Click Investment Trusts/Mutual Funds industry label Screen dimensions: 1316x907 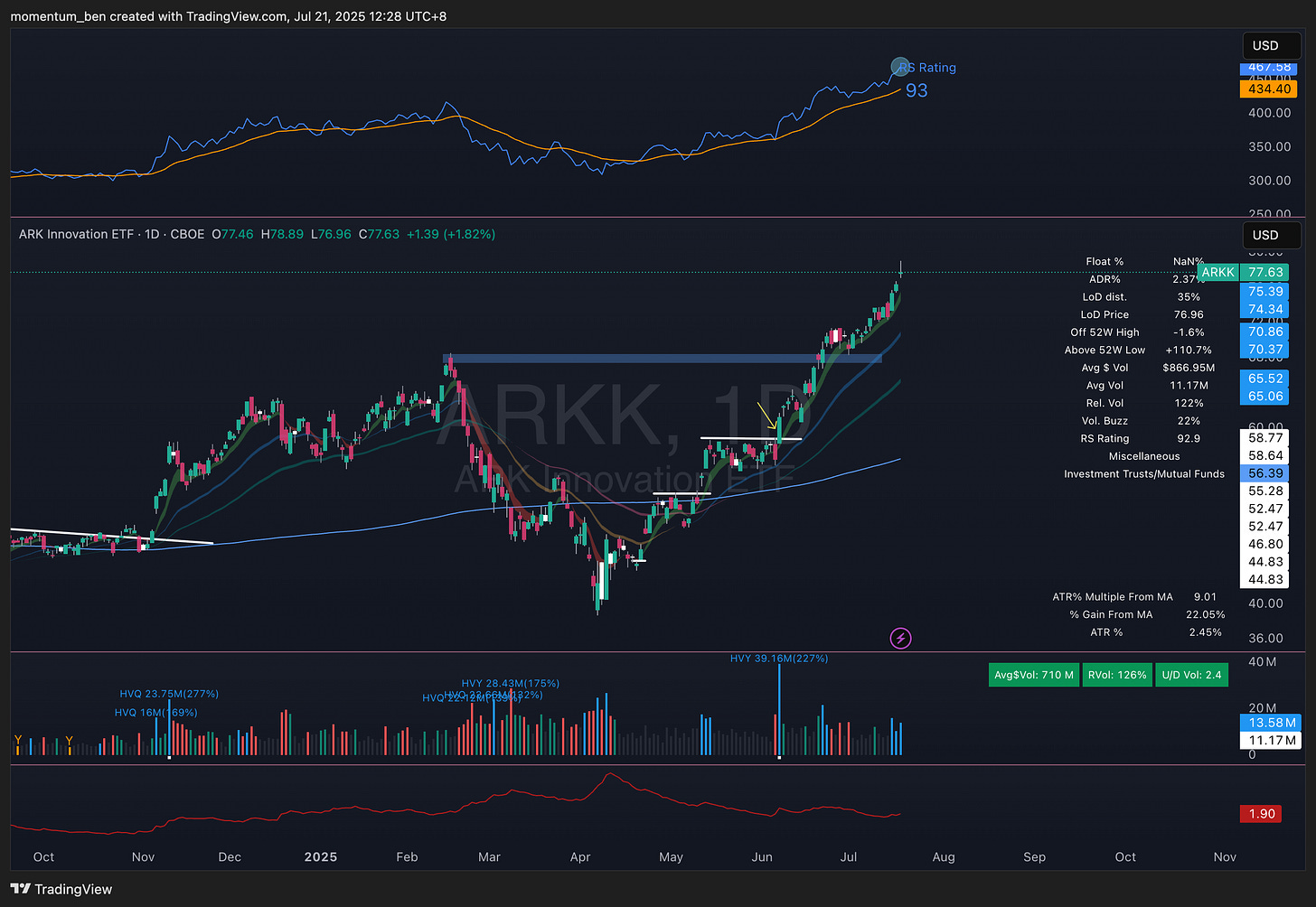[x=1144, y=473]
